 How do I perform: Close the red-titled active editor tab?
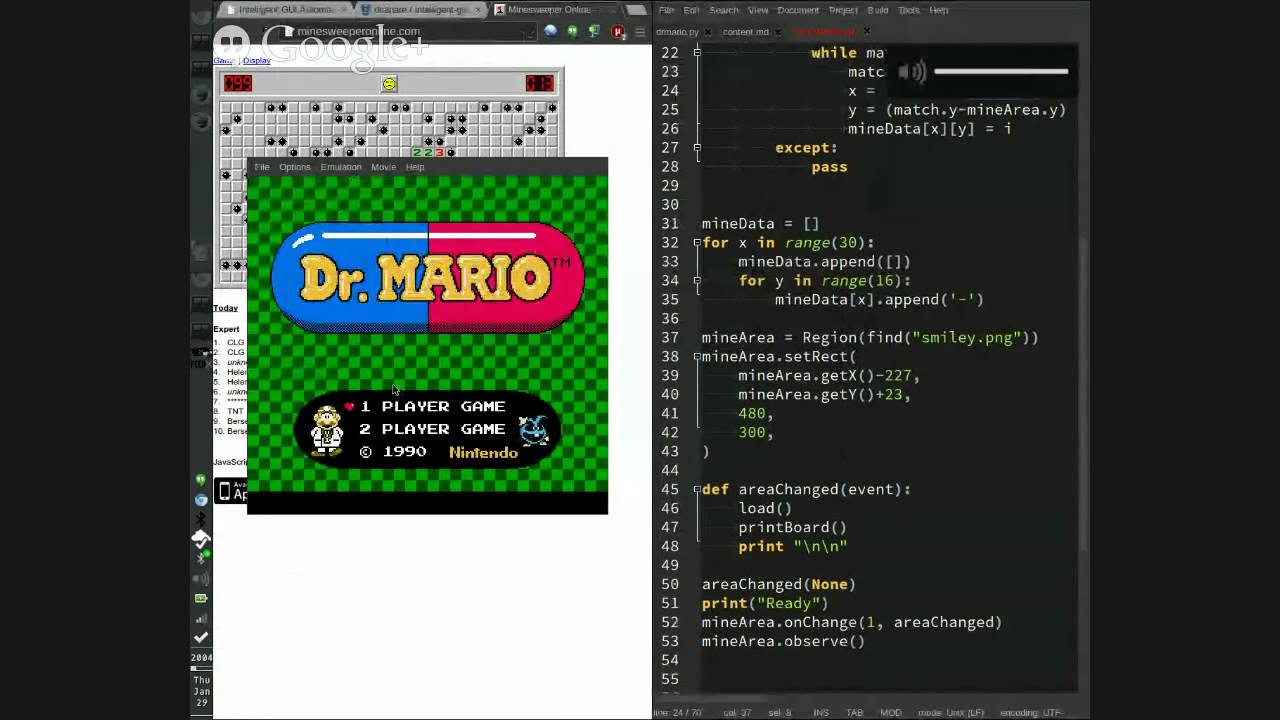(x=867, y=32)
